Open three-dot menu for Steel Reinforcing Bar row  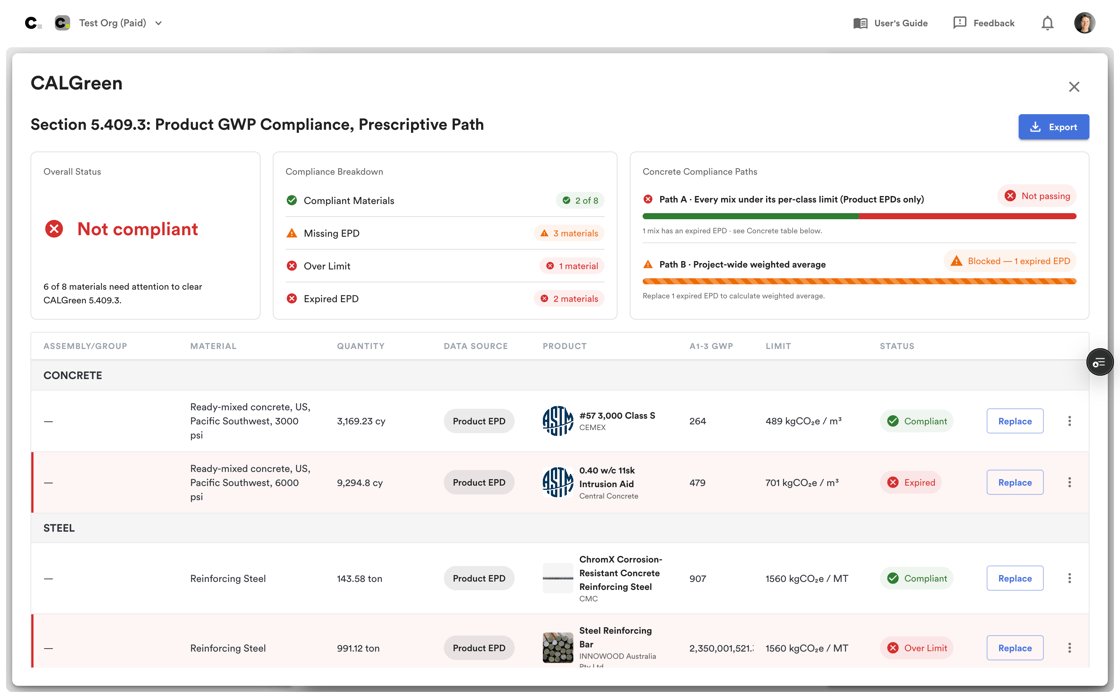[1069, 647]
